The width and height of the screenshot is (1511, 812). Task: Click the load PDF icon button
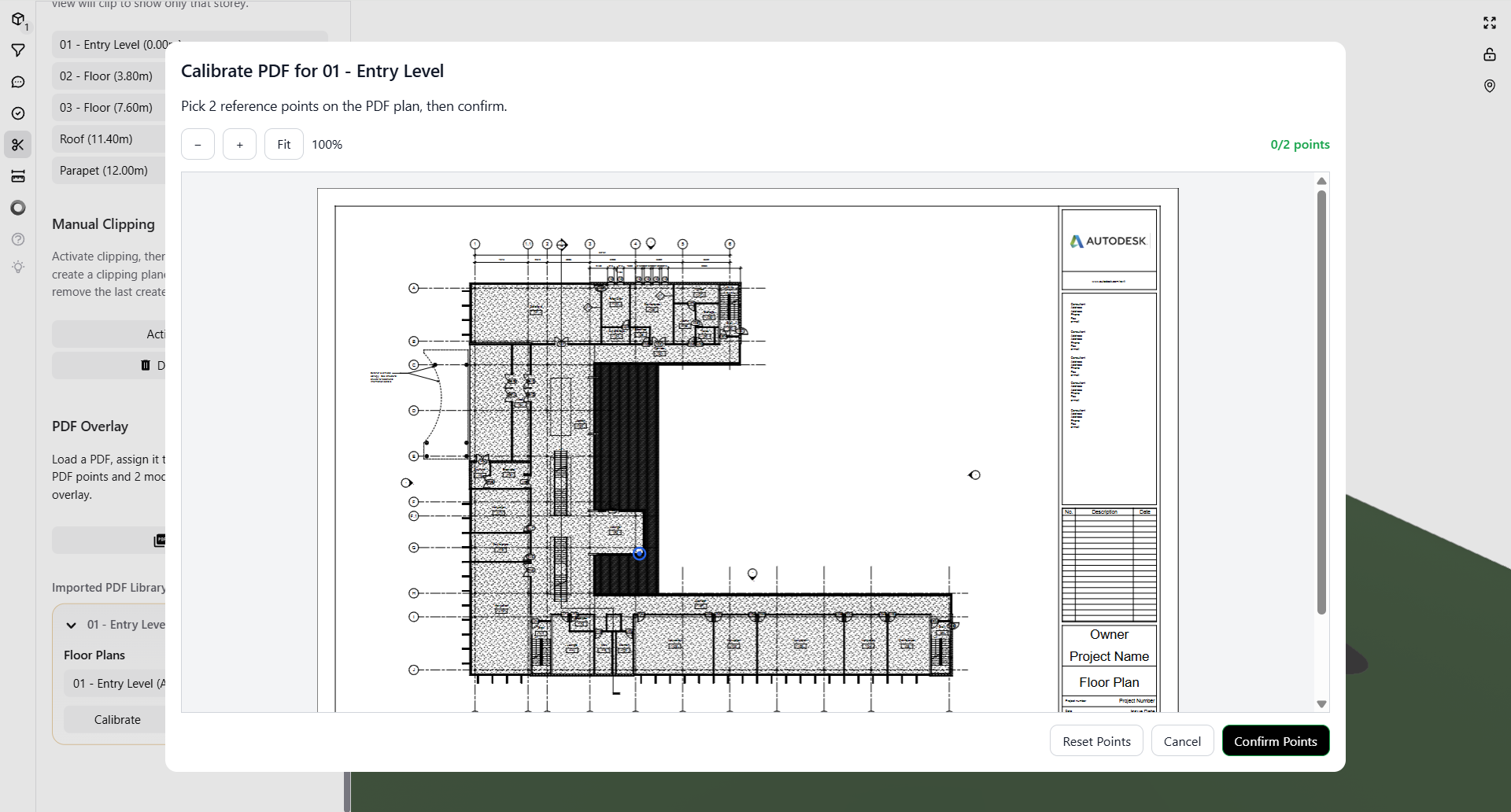[160, 540]
